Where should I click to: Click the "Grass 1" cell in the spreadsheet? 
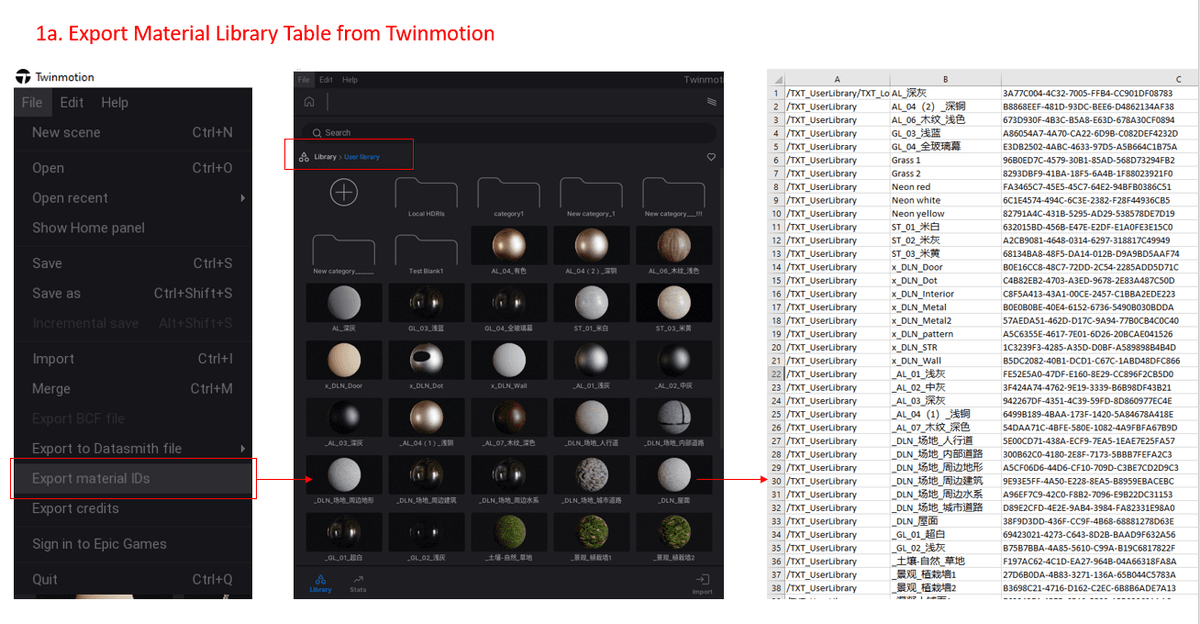pos(945,160)
